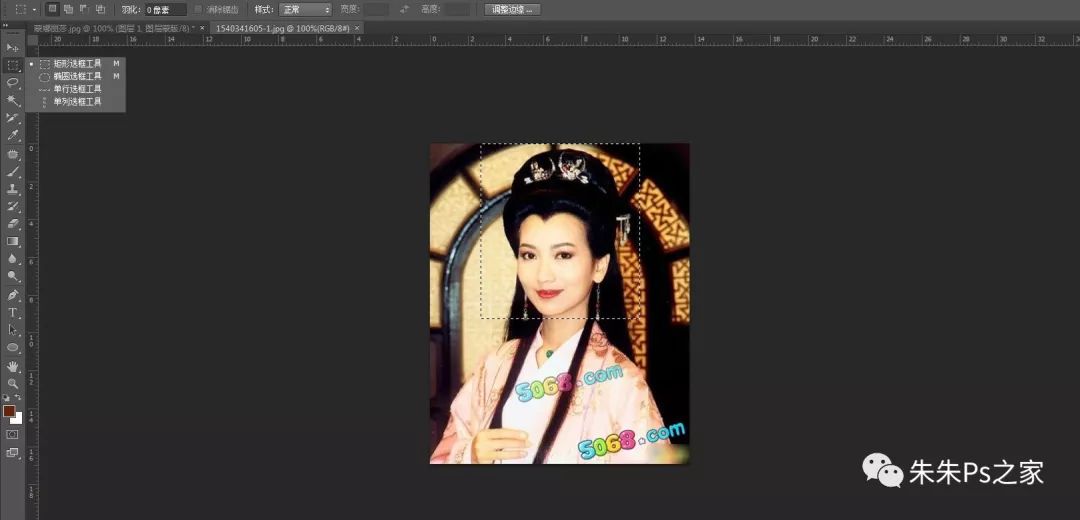Select the Rectangular Marquee tool in toolbar
This screenshot has width=1080, height=520.
12,65
